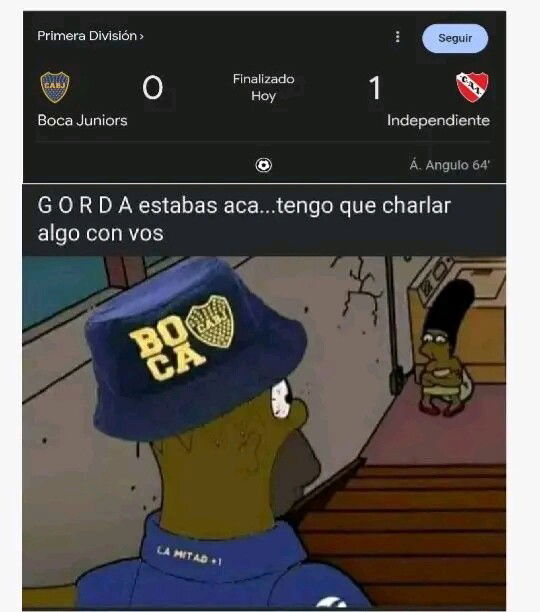Open the Primera División league link

point(87,36)
